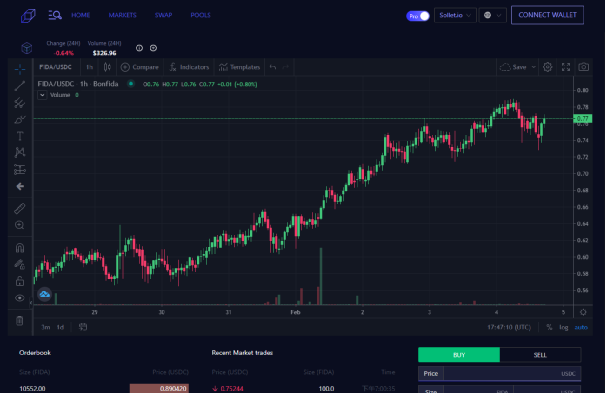Click the circled arrow icon beside info
Viewport: 605px width, 393px height.
tap(153, 48)
